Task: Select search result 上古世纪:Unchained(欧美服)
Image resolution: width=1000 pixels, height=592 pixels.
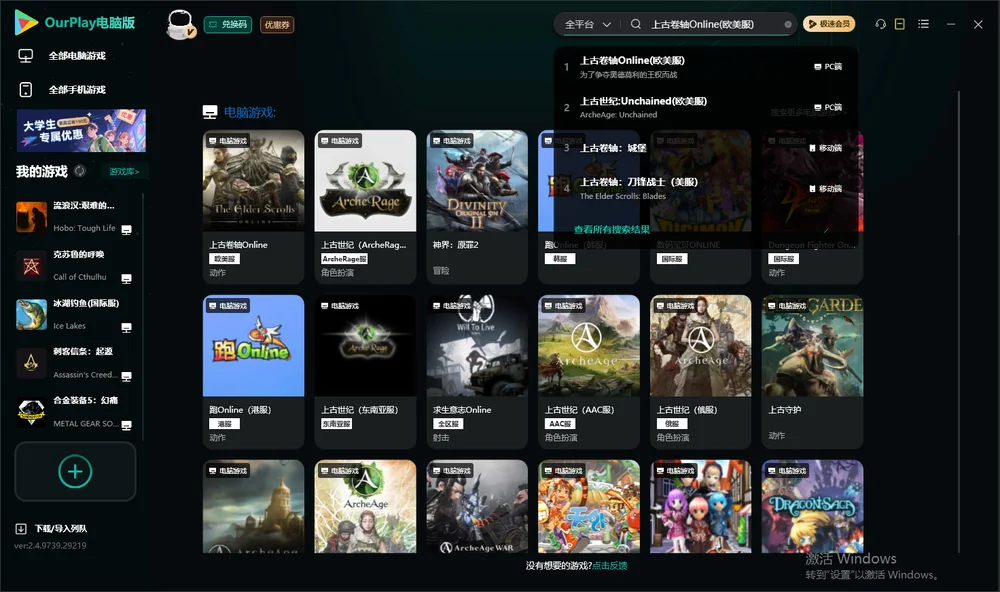Action: 705,107
